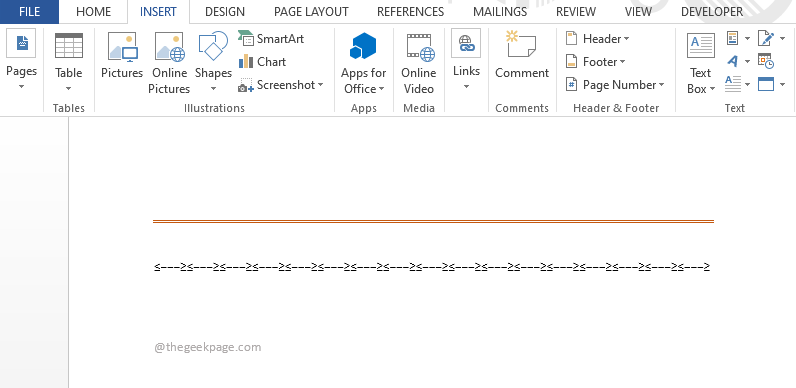Screen dimensions: 796x388
Task: Insert a SmartArt graphic
Action: 271,39
